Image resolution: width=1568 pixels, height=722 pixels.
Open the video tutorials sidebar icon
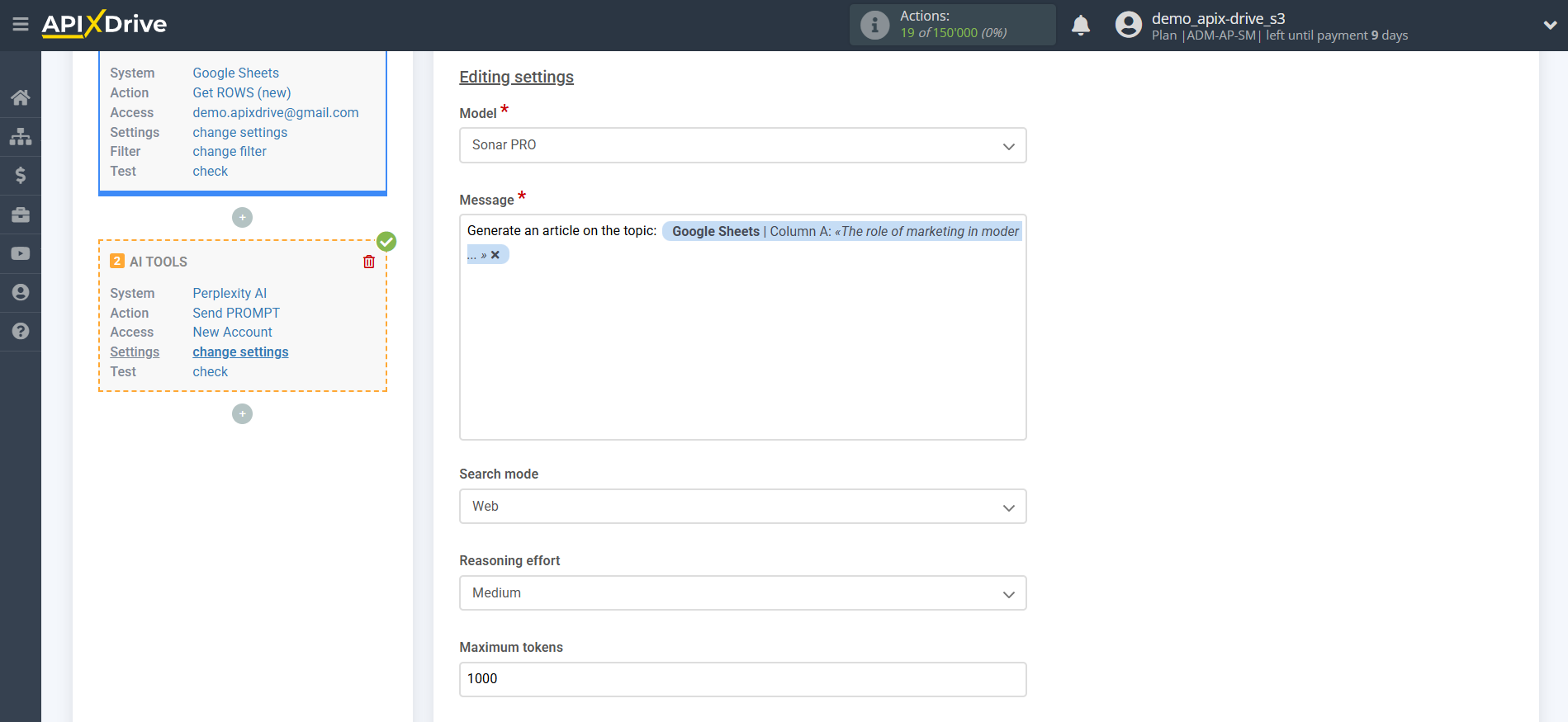(21, 253)
